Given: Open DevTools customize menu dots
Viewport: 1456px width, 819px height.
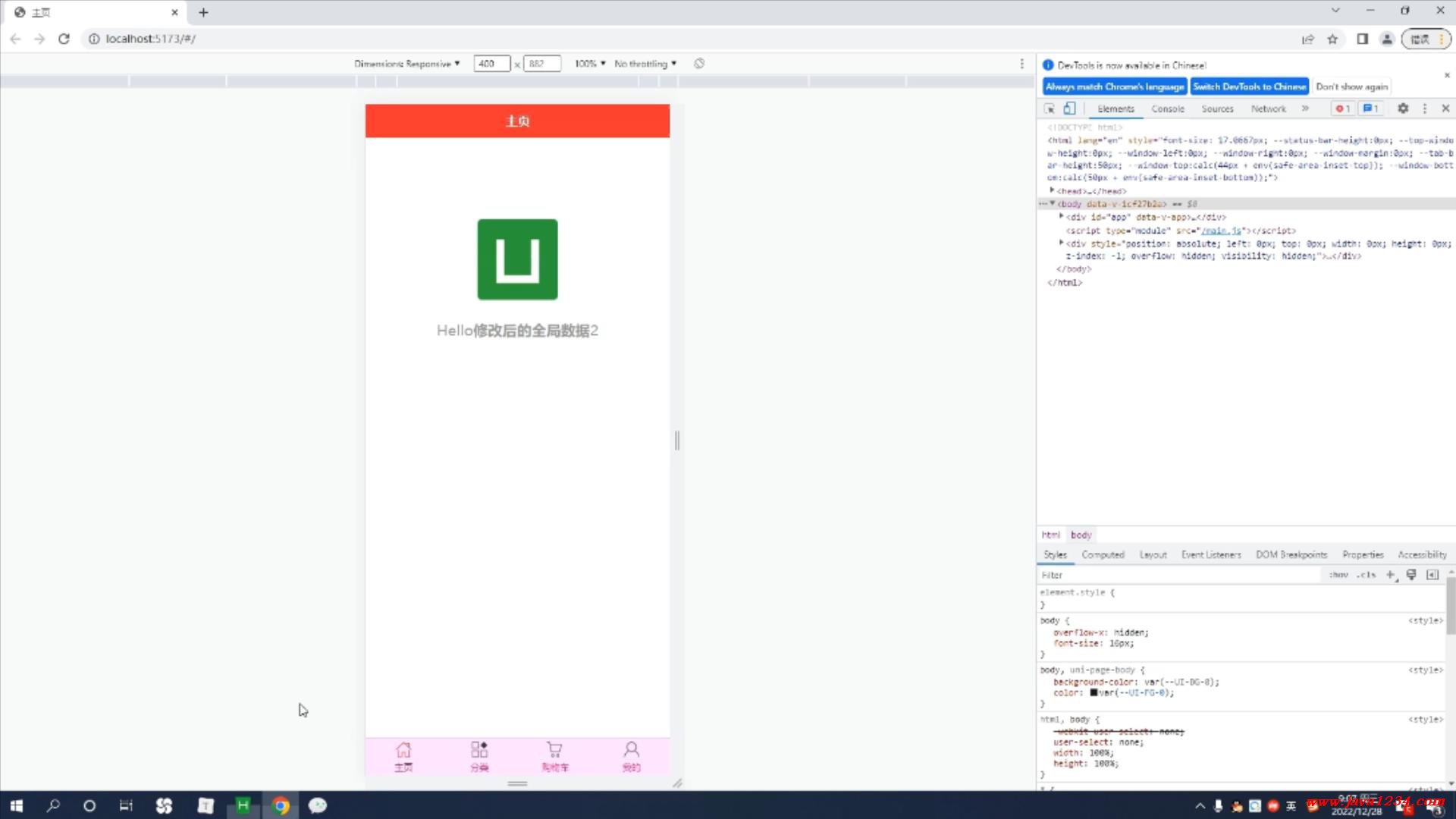Looking at the screenshot, I should [x=1425, y=108].
